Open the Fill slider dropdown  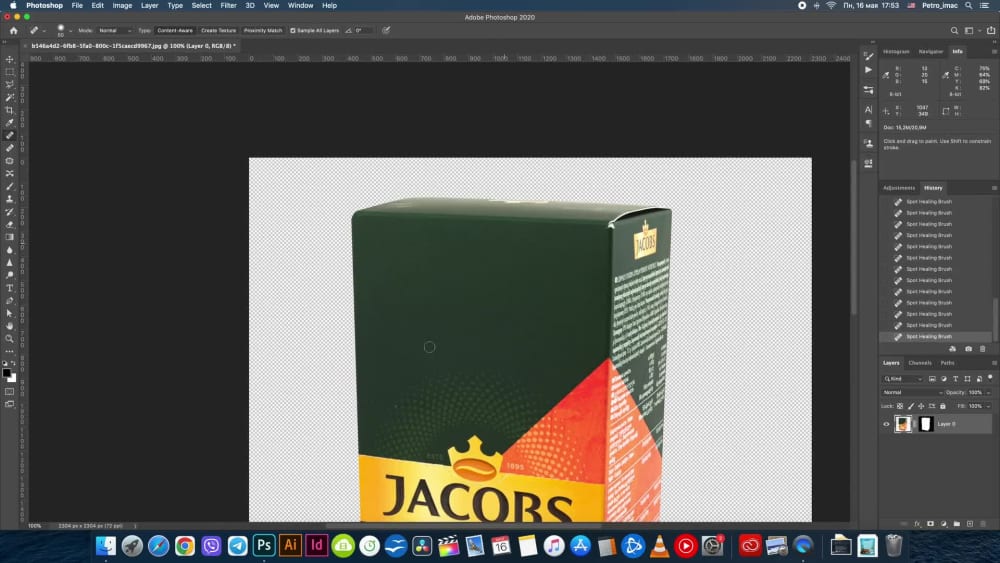(989, 406)
